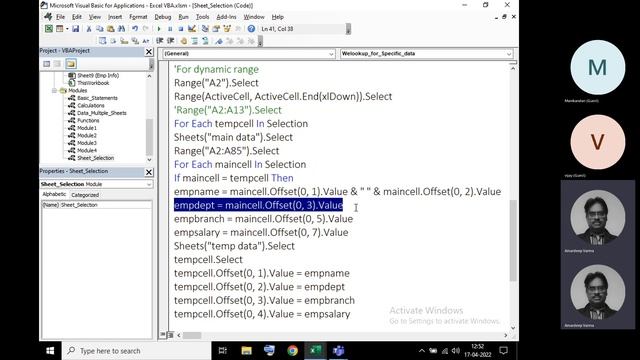The height and width of the screenshot is (360, 640).
Task: Select the Basic_Statements module
Action: 97,98
